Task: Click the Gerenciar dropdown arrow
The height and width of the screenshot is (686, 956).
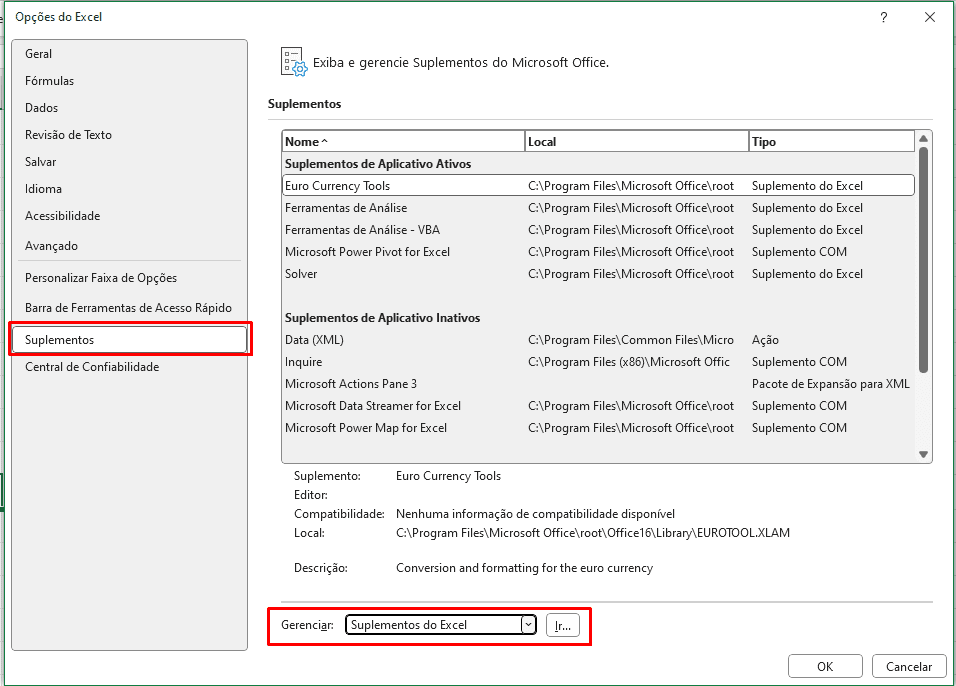Action: [x=529, y=624]
